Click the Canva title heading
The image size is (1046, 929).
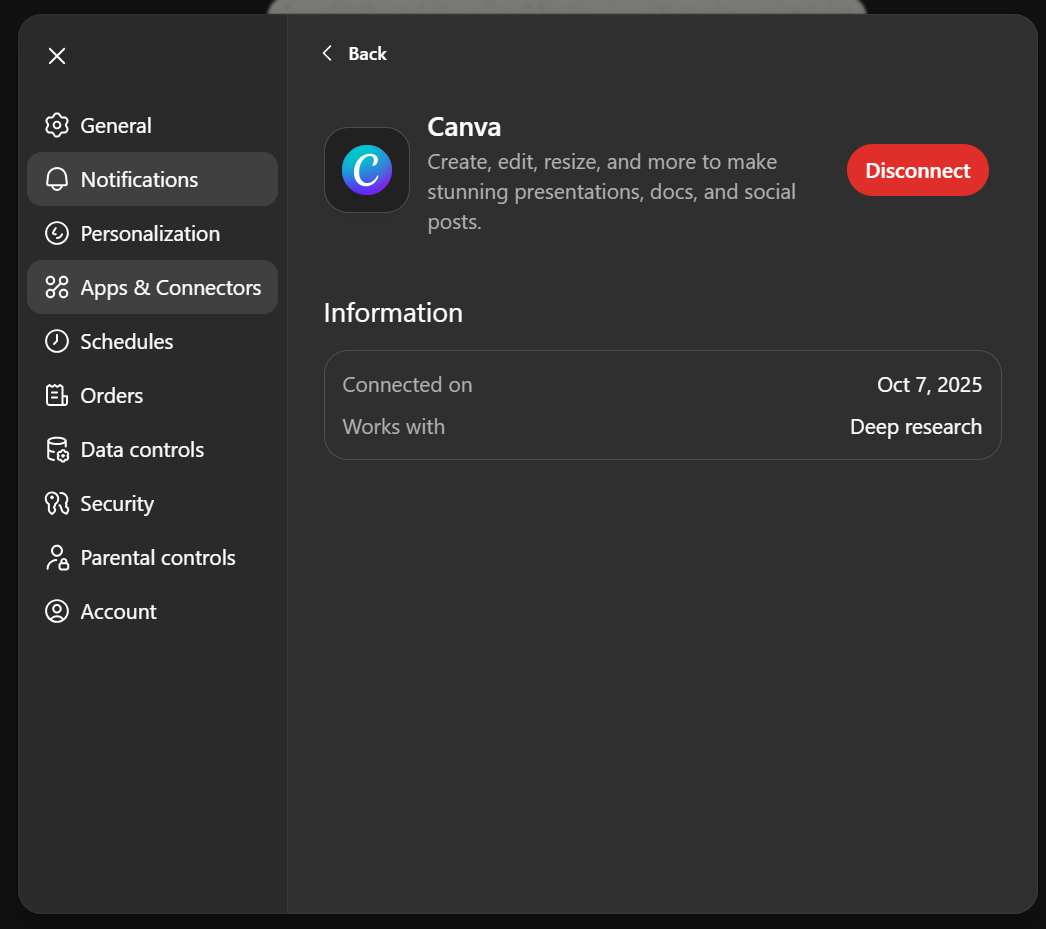[x=464, y=127]
